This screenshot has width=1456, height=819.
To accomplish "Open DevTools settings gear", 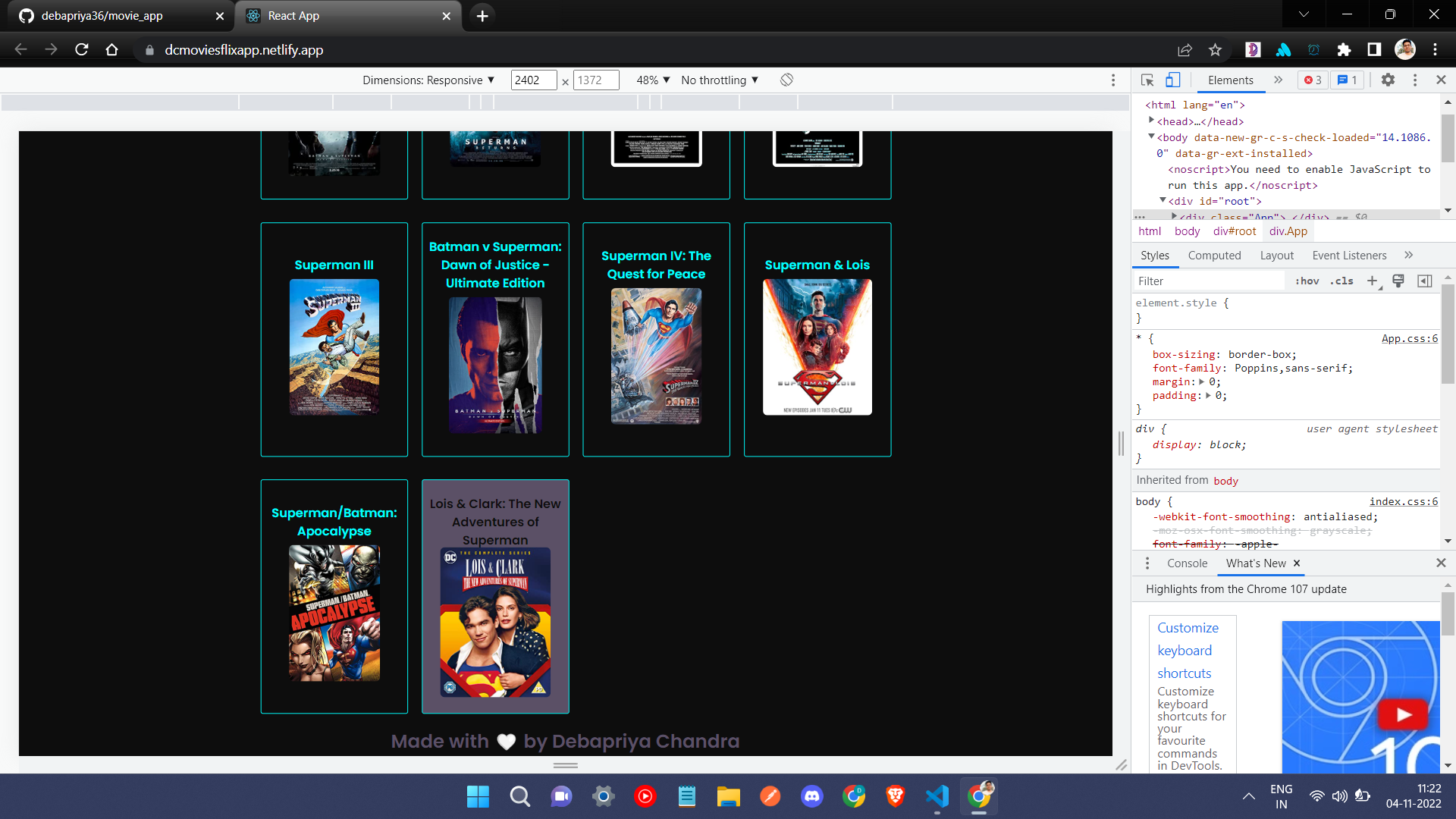I will [x=1389, y=80].
